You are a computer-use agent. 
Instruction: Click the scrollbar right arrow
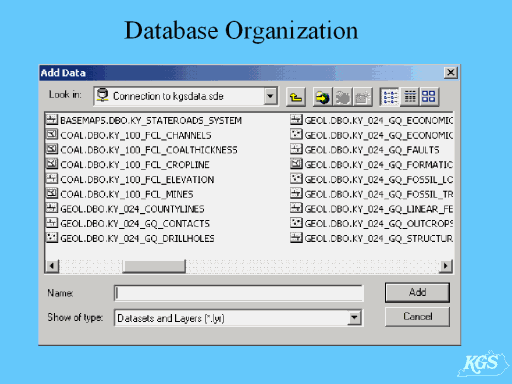[446, 266]
